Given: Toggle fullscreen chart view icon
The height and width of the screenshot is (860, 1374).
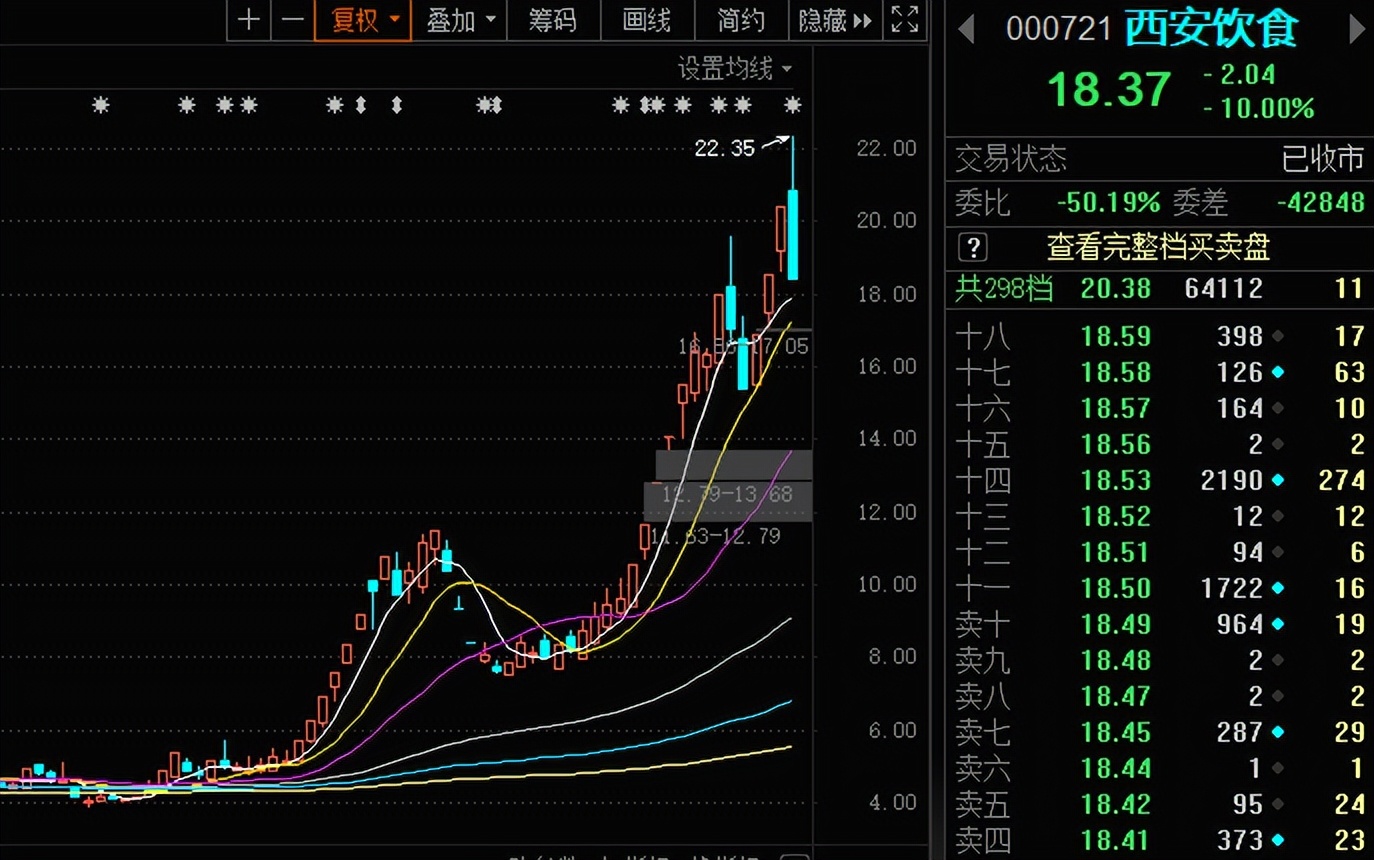Looking at the screenshot, I should [x=904, y=20].
